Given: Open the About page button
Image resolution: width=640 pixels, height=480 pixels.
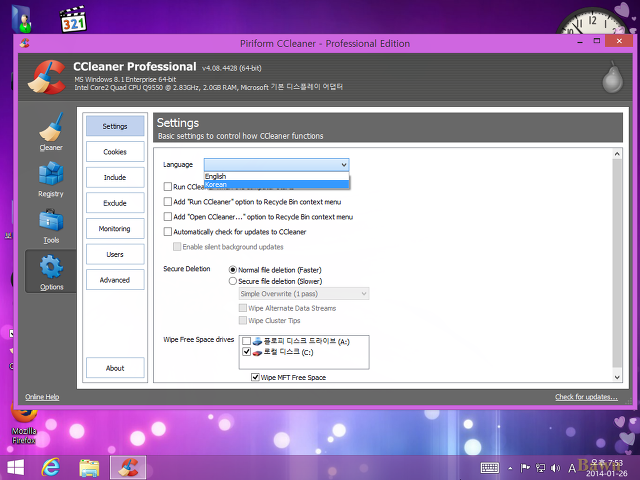Looking at the screenshot, I should click(x=115, y=368).
